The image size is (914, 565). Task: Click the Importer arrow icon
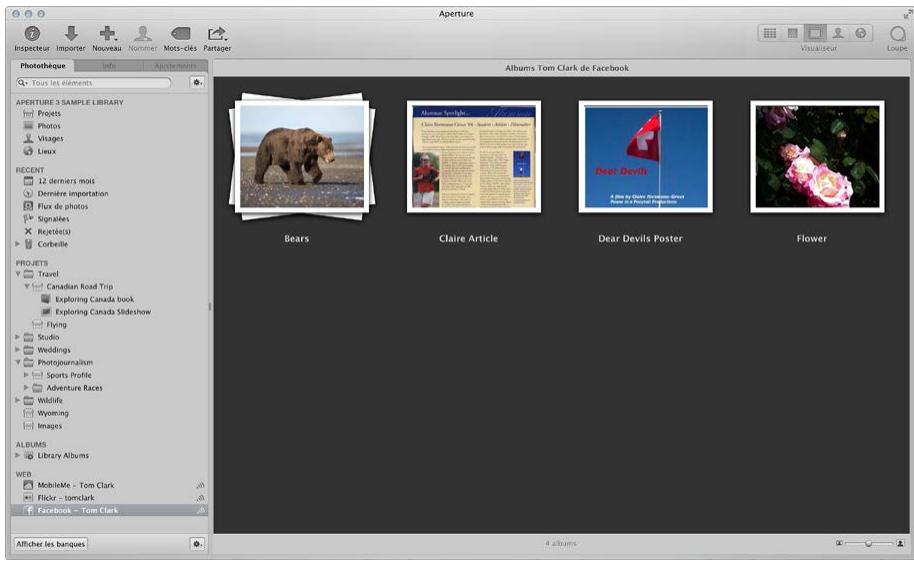71,34
